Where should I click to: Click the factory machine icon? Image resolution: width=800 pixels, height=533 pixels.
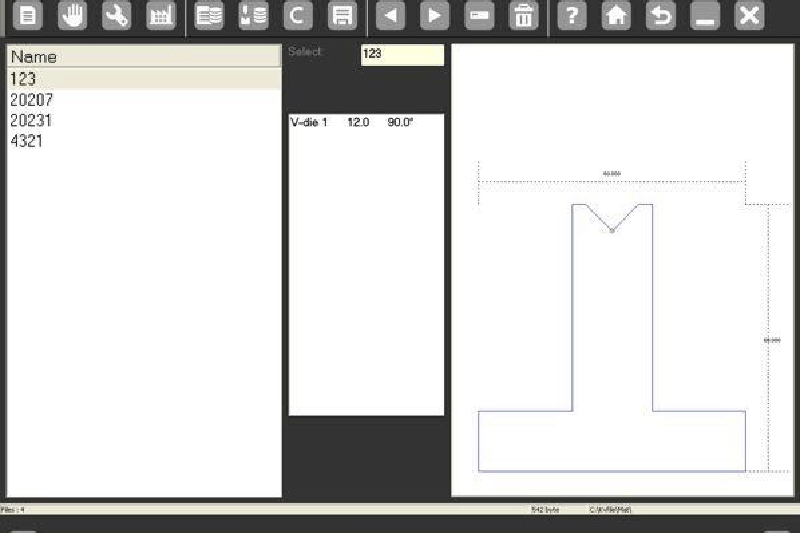[160, 16]
